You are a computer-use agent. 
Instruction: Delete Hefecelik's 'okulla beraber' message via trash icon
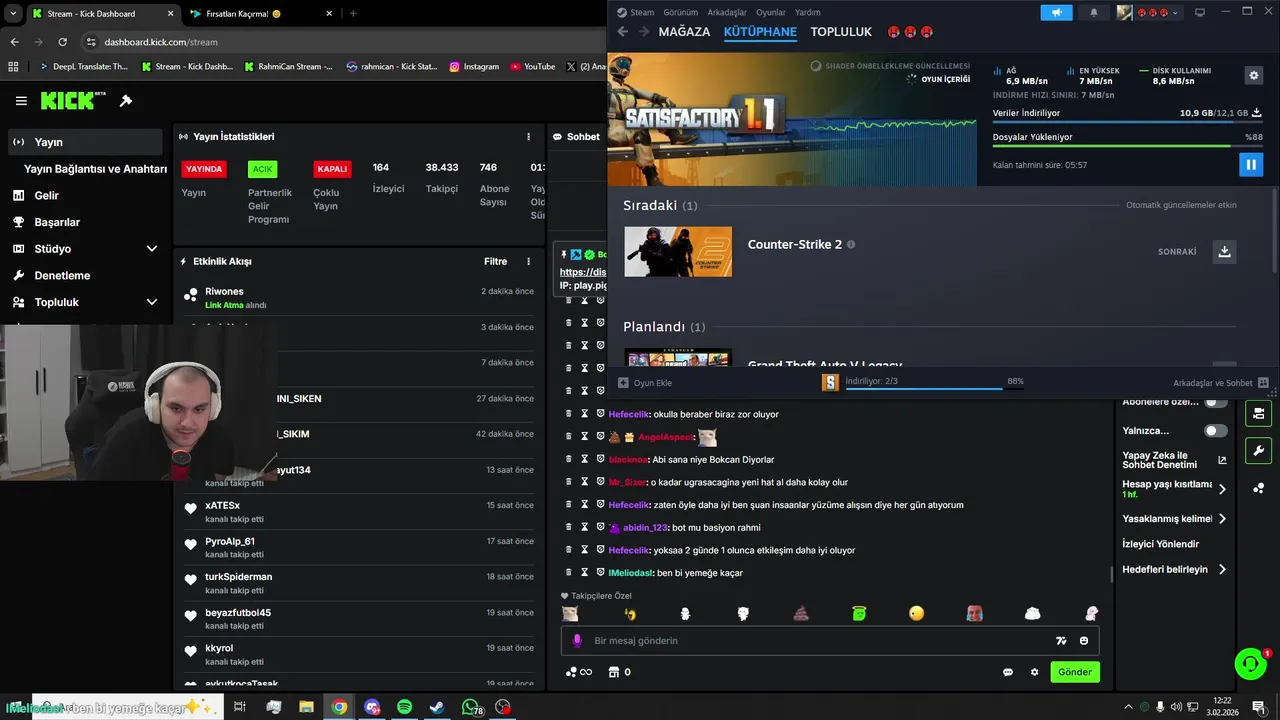coord(569,414)
